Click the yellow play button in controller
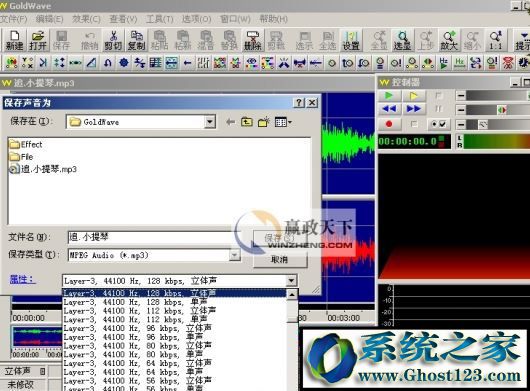530x391 pixels. click(414, 96)
